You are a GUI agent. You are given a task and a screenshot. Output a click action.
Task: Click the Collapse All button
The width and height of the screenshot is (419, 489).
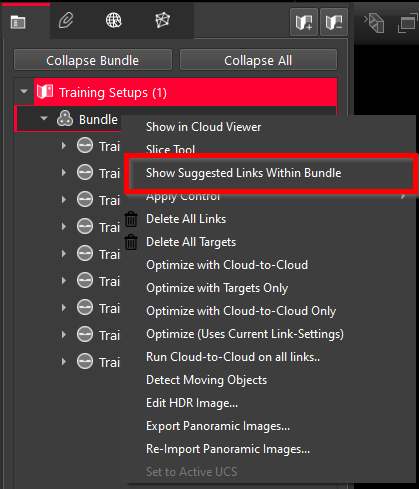click(x=258, y=60)
